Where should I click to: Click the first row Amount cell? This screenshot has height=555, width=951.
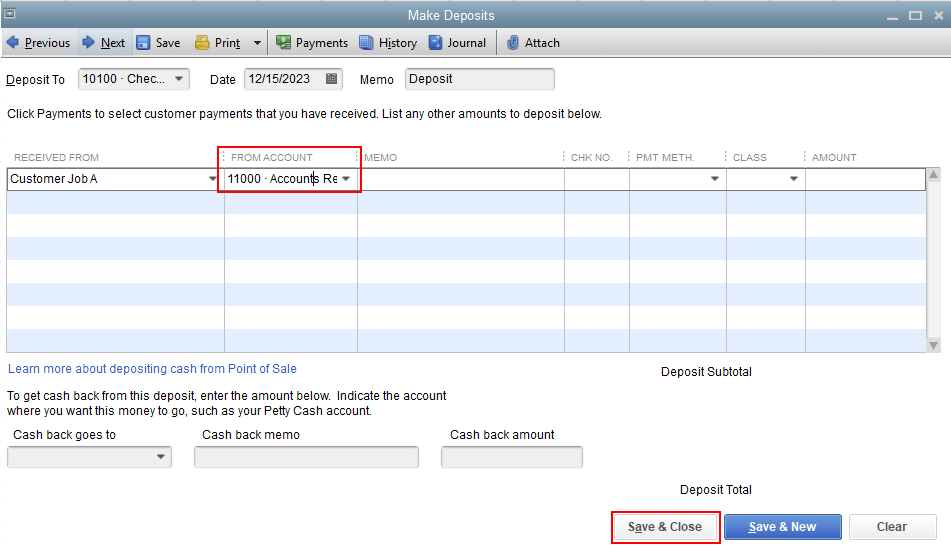point(865,179)
